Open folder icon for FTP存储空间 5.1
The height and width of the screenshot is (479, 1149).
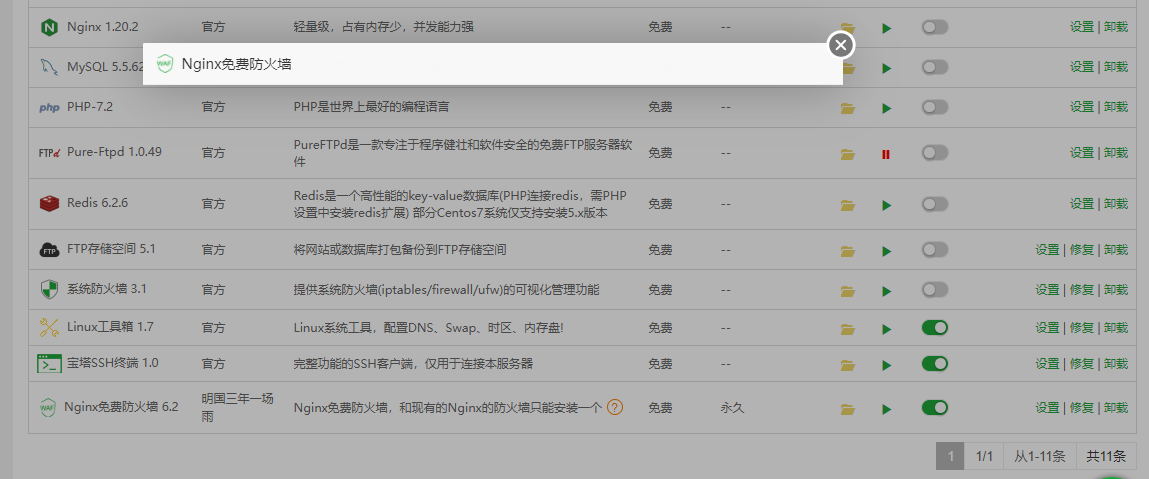point(848,251)
